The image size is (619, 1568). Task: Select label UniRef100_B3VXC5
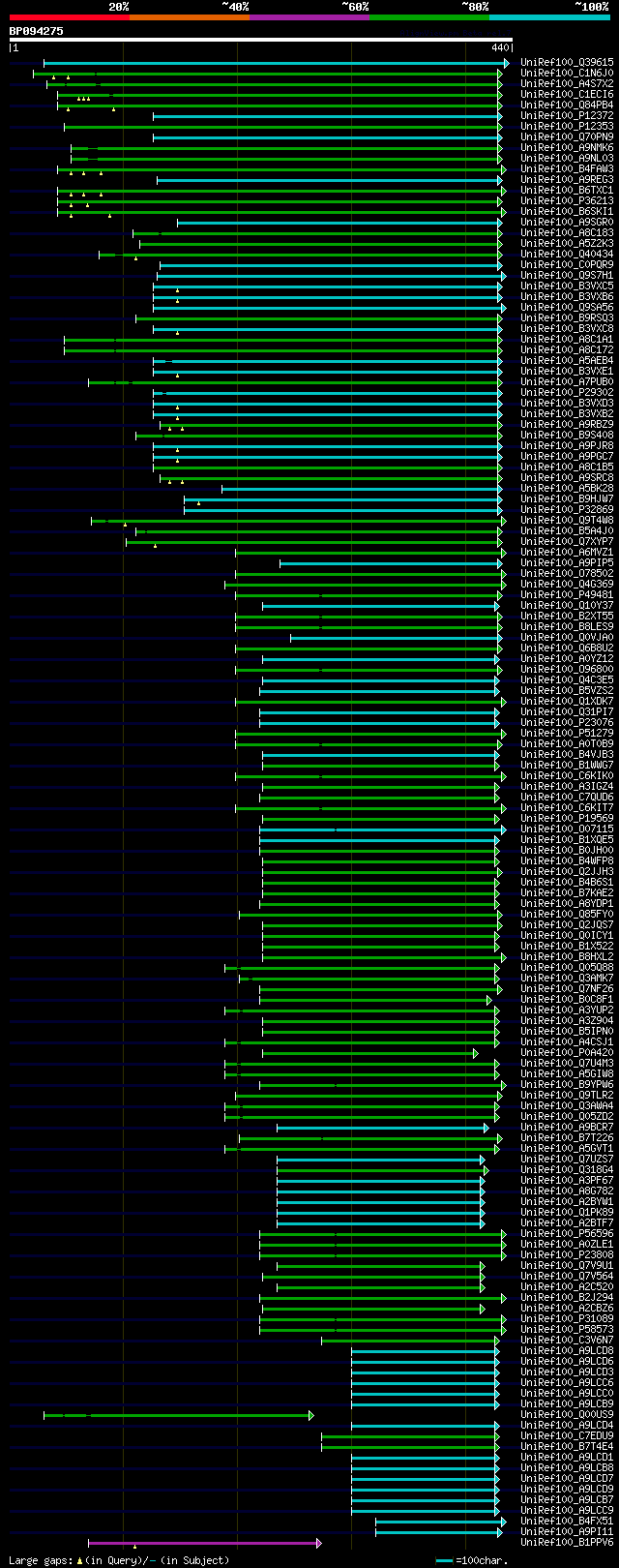[567, 286]
